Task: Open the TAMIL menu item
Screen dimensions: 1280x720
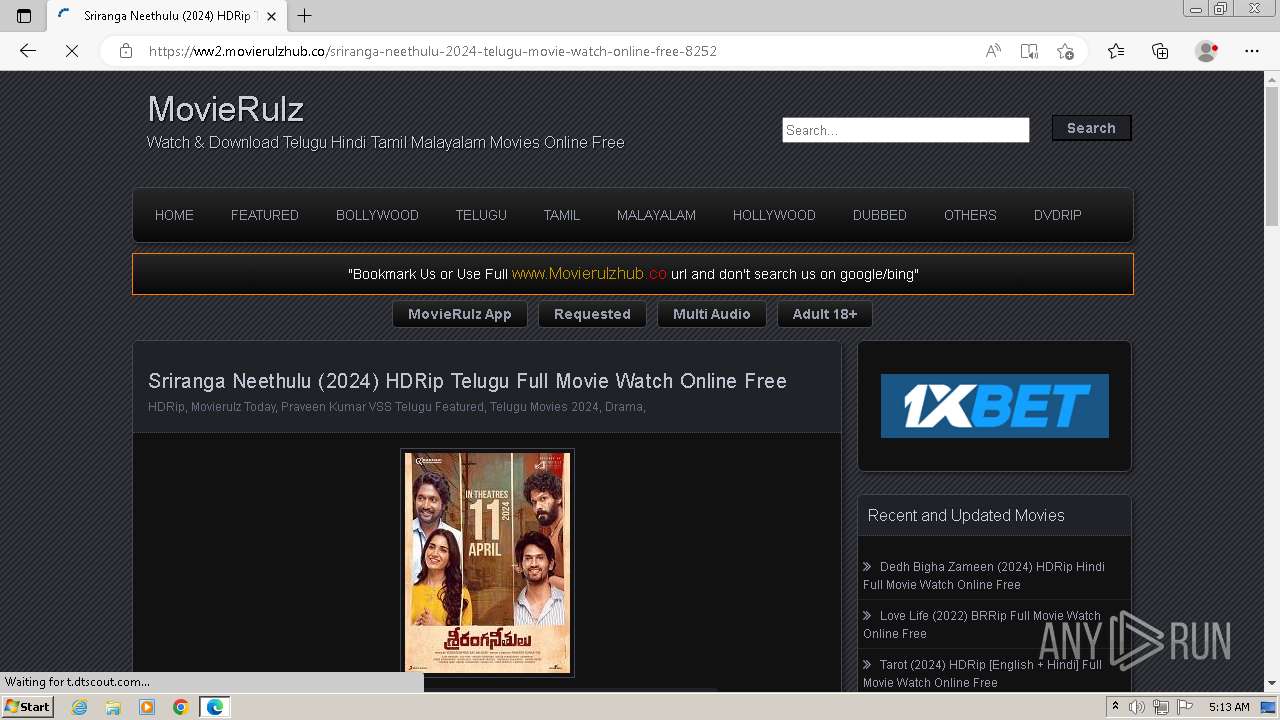Action: pyautogui.click(x=562, y=215)
